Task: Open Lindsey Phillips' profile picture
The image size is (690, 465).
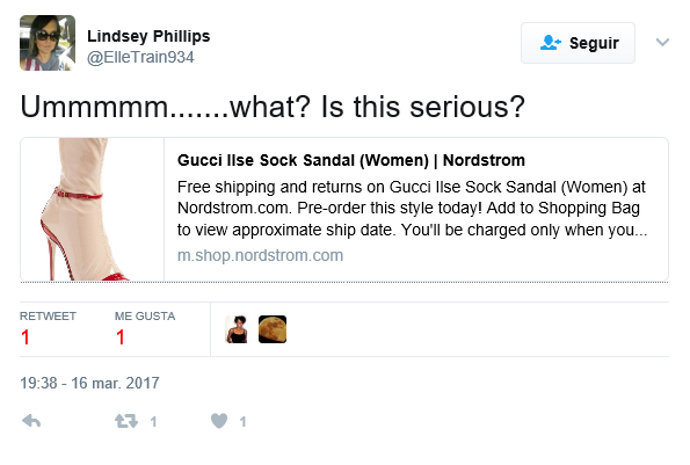Action: (x=47, y=43)
